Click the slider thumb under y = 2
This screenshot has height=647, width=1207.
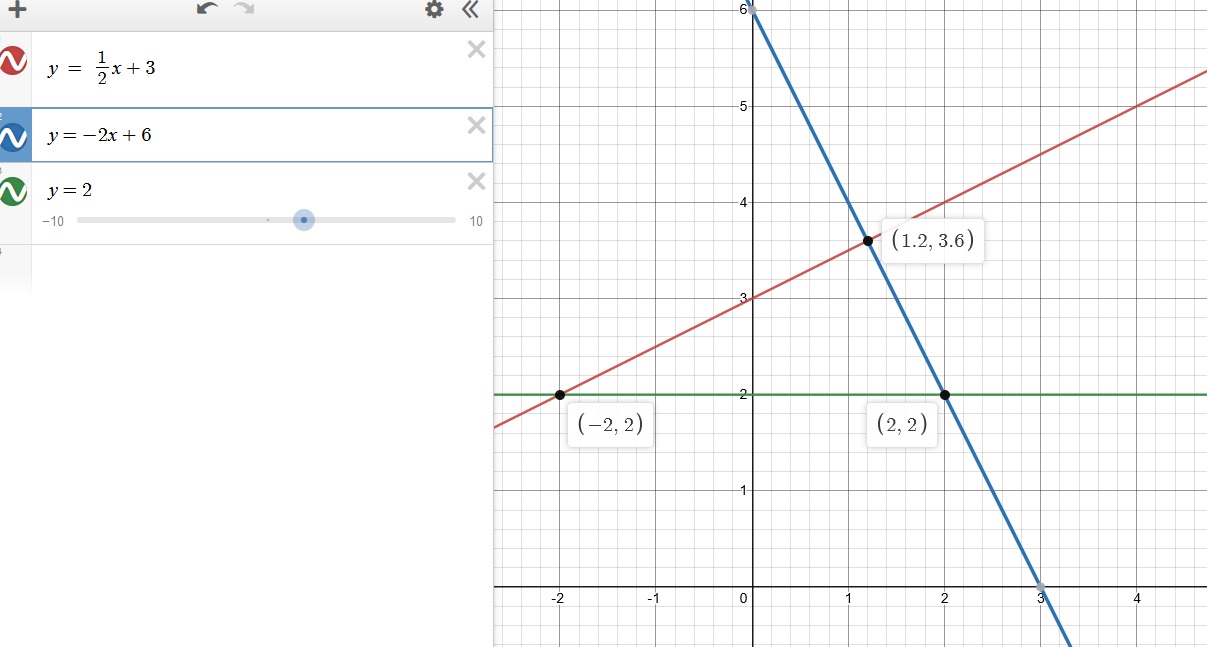[x=304, y=220]
